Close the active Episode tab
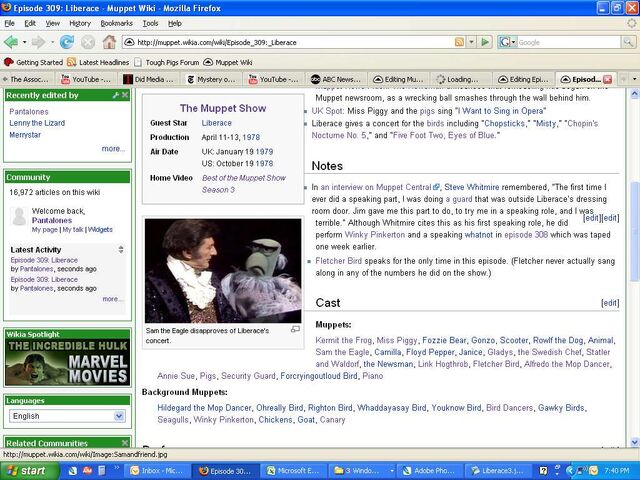Screen dimensions: 640x480 point(607,79)
